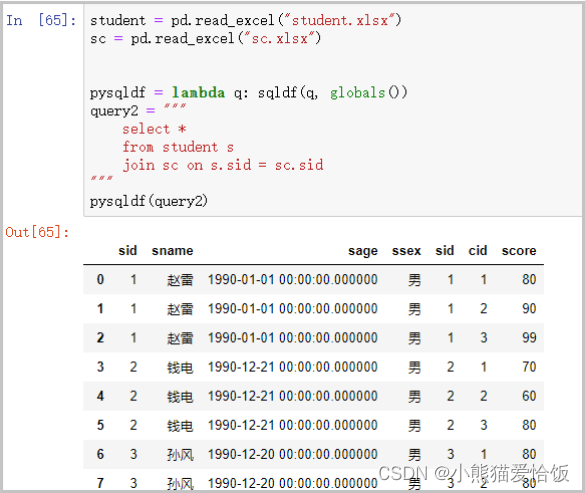Click the 'query2 =' line
Screen dimensions: 585x493
138,110
